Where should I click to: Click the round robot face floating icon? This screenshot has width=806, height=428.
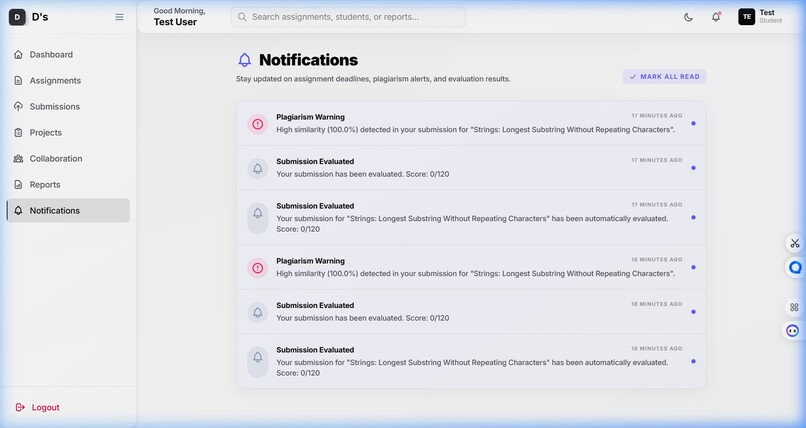pos(793,331)
